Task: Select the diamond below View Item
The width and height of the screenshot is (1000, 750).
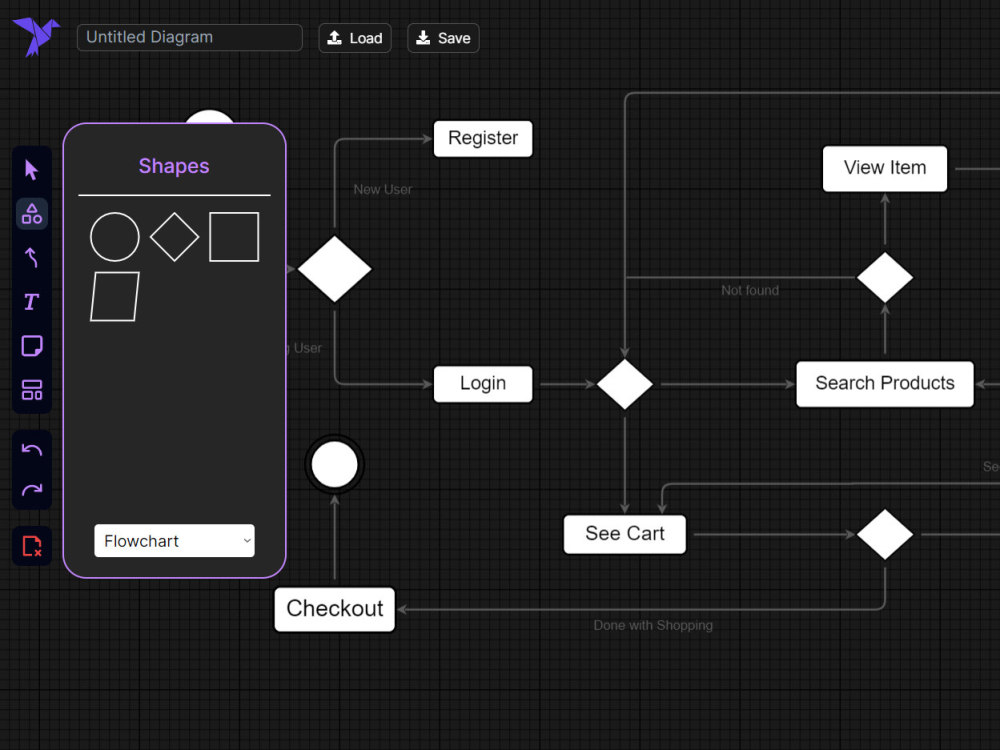Action: 885,277
